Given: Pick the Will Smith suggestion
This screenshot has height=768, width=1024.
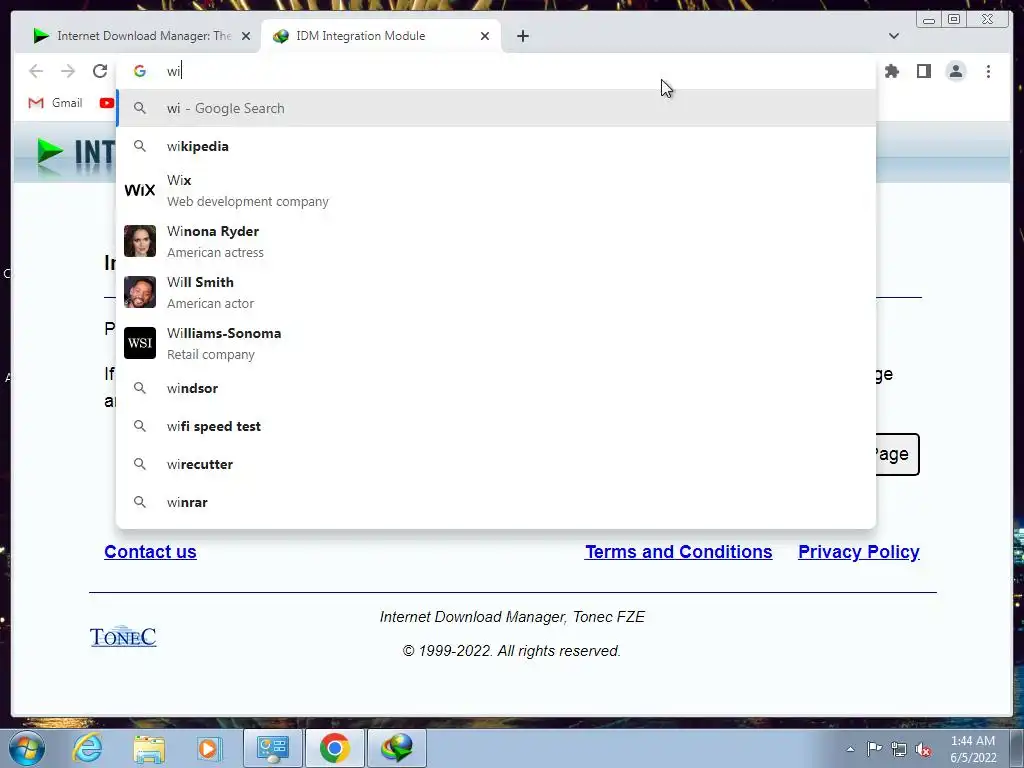Looking at the screenshot, I should coord(496,293).
